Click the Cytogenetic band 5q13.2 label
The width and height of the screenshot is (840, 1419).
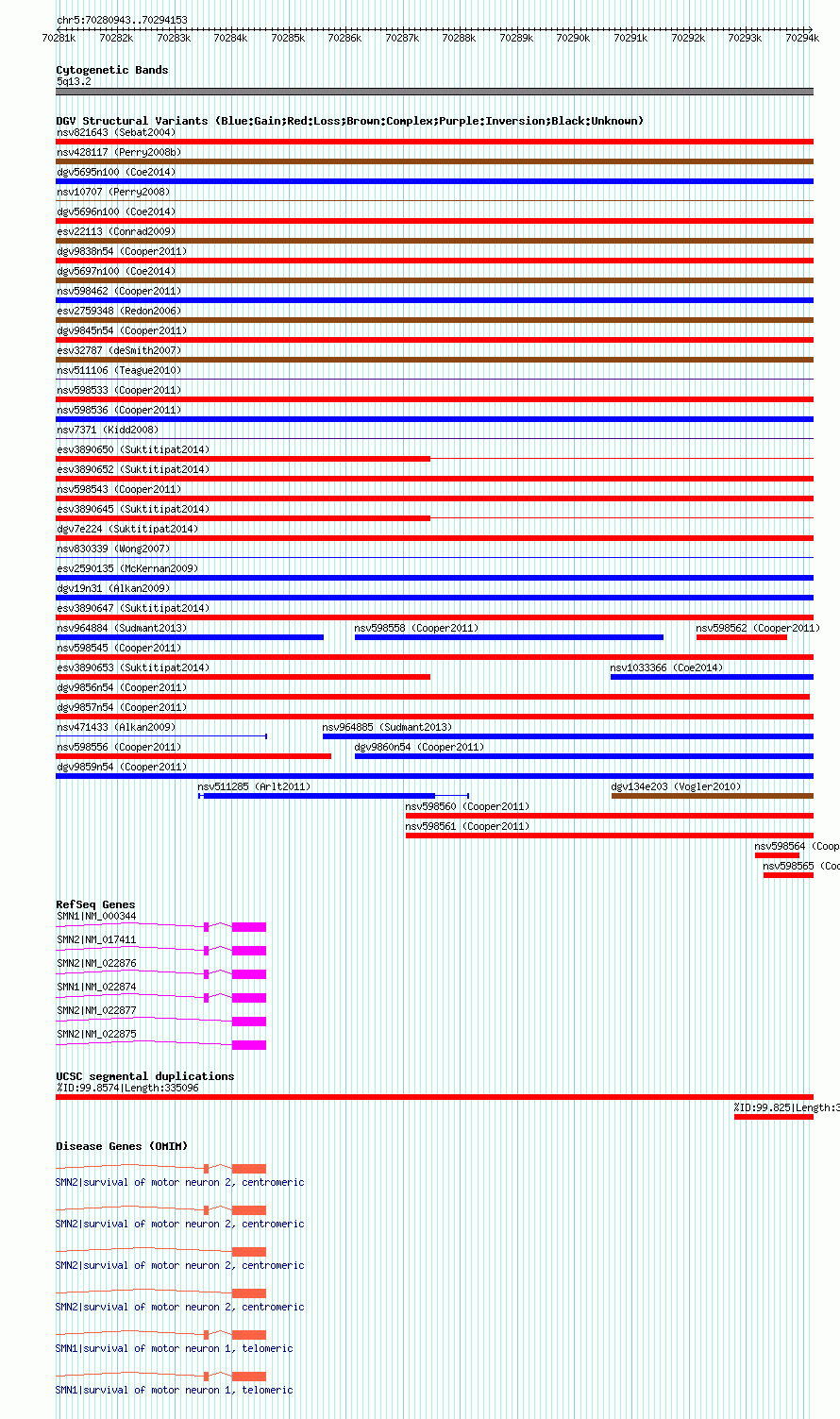coord(74,82)
